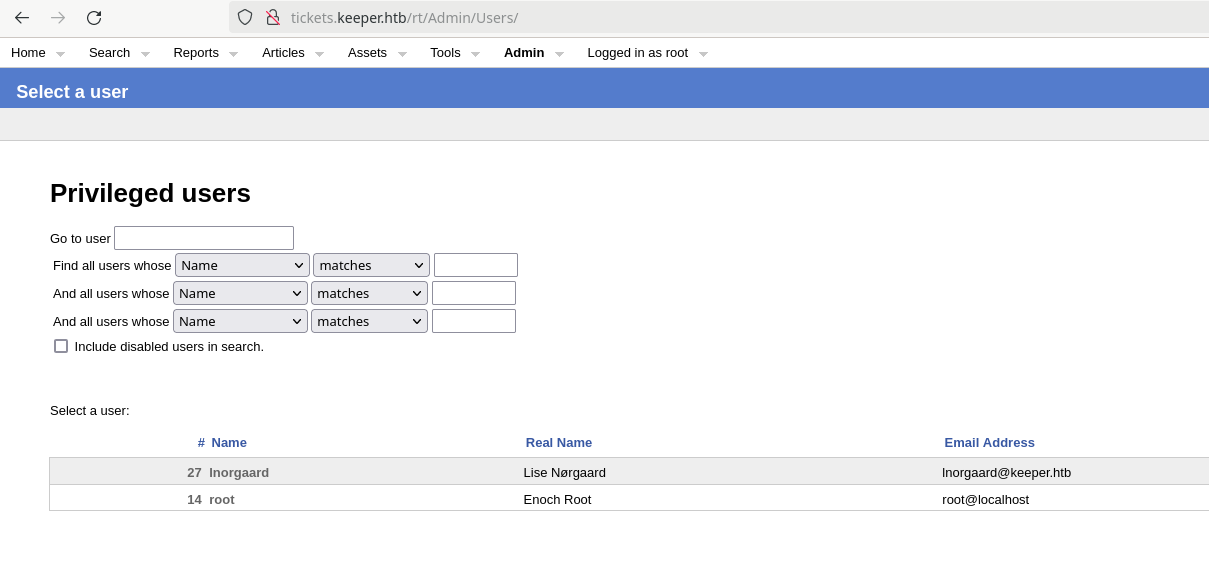The width and height of the screenshot is (1209, 588).
Task: Open the Name dropdown in first And all users row
Action: click(x=240, y=293)
